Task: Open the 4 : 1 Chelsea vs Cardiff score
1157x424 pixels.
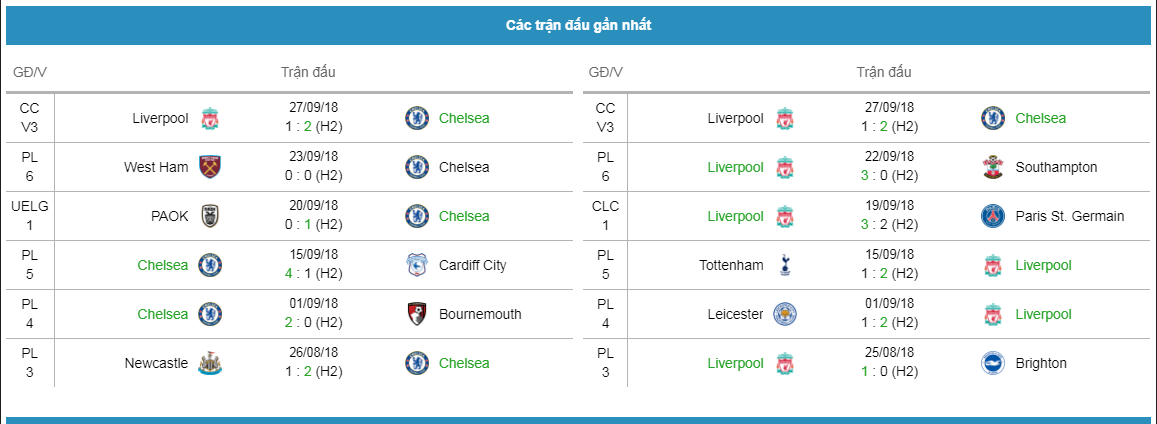Action: [x=315, y=274]
